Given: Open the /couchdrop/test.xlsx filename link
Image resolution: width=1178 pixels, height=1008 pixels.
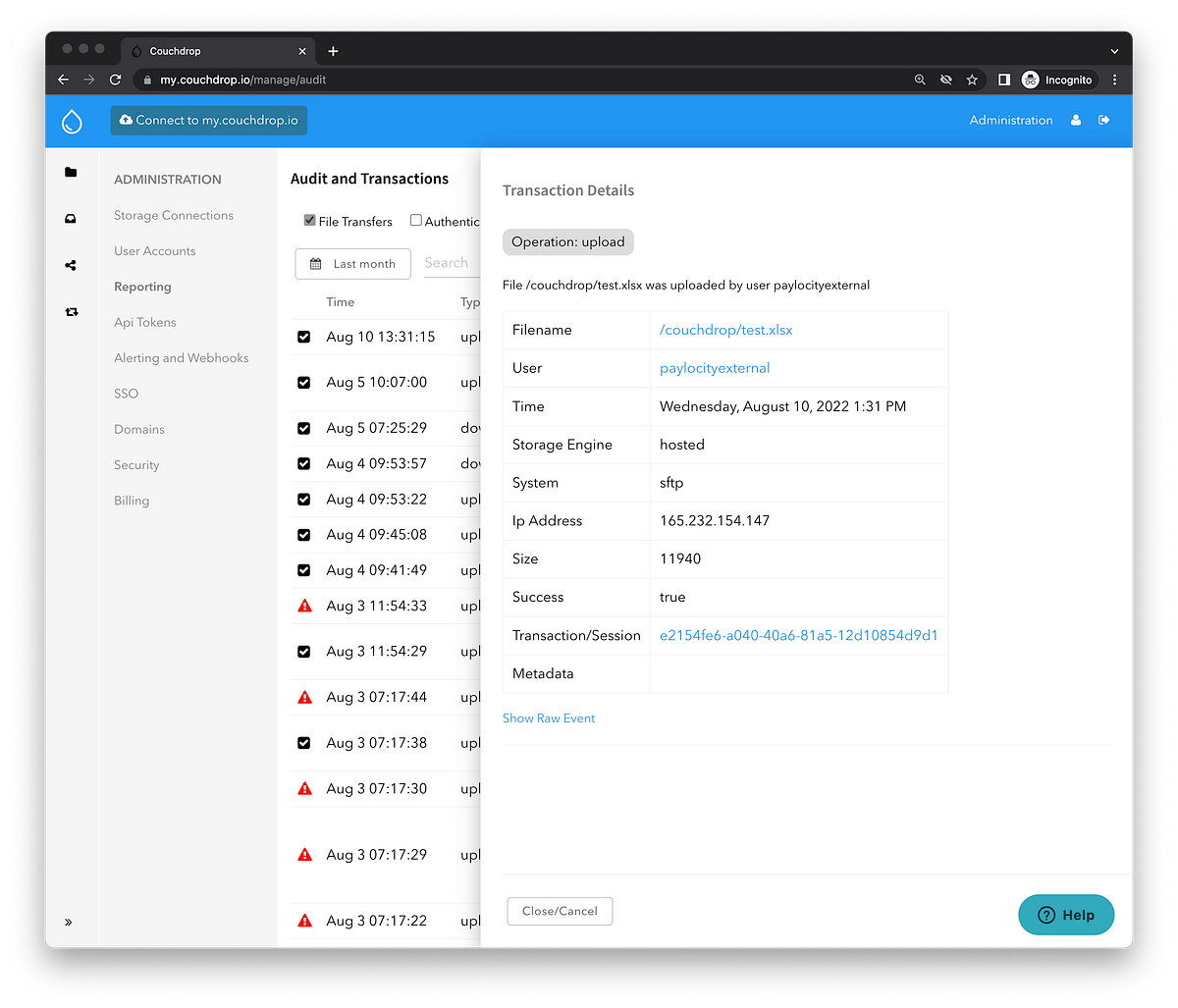Looking at the screenshot, I should [x=725, y=330].
